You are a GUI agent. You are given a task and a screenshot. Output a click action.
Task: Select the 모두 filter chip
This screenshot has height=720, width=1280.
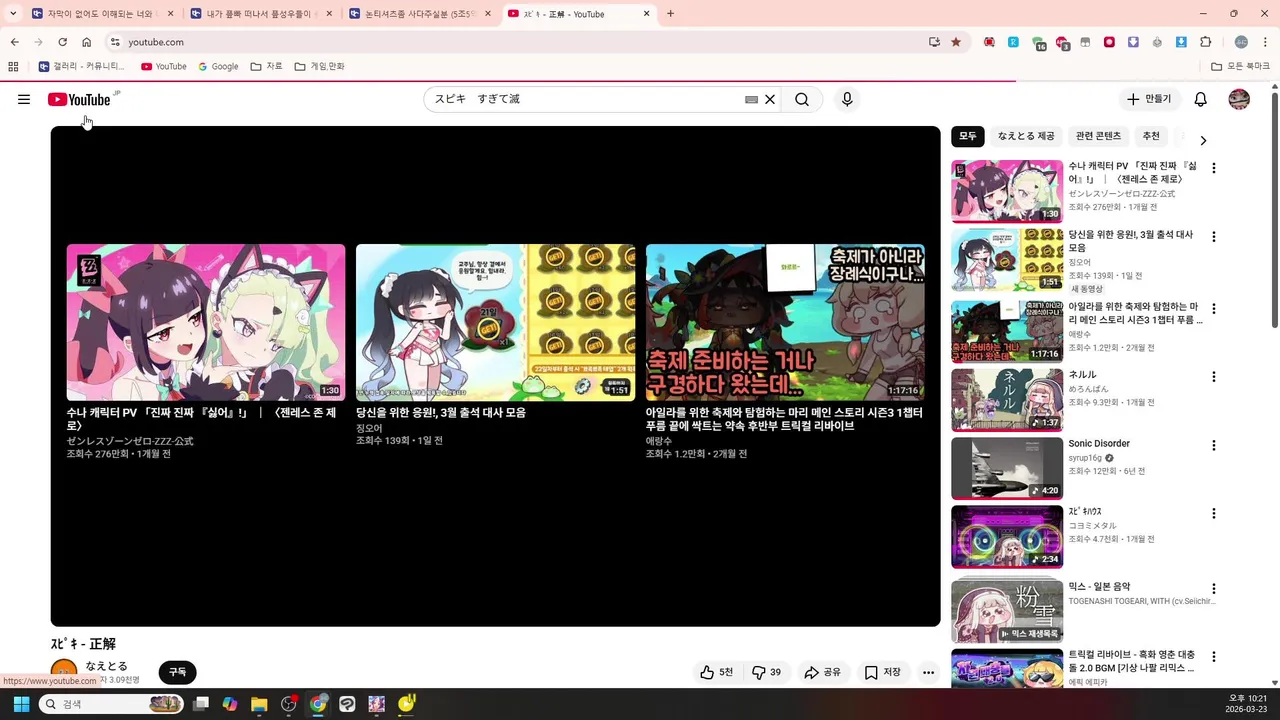click(968, 136)
